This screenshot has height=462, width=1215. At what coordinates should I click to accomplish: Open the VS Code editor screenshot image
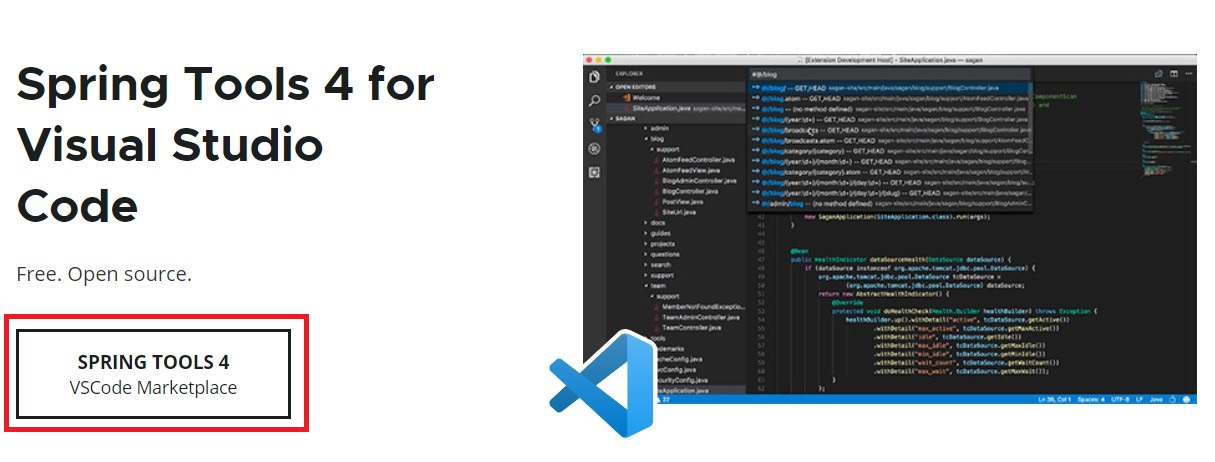[890, 229]
